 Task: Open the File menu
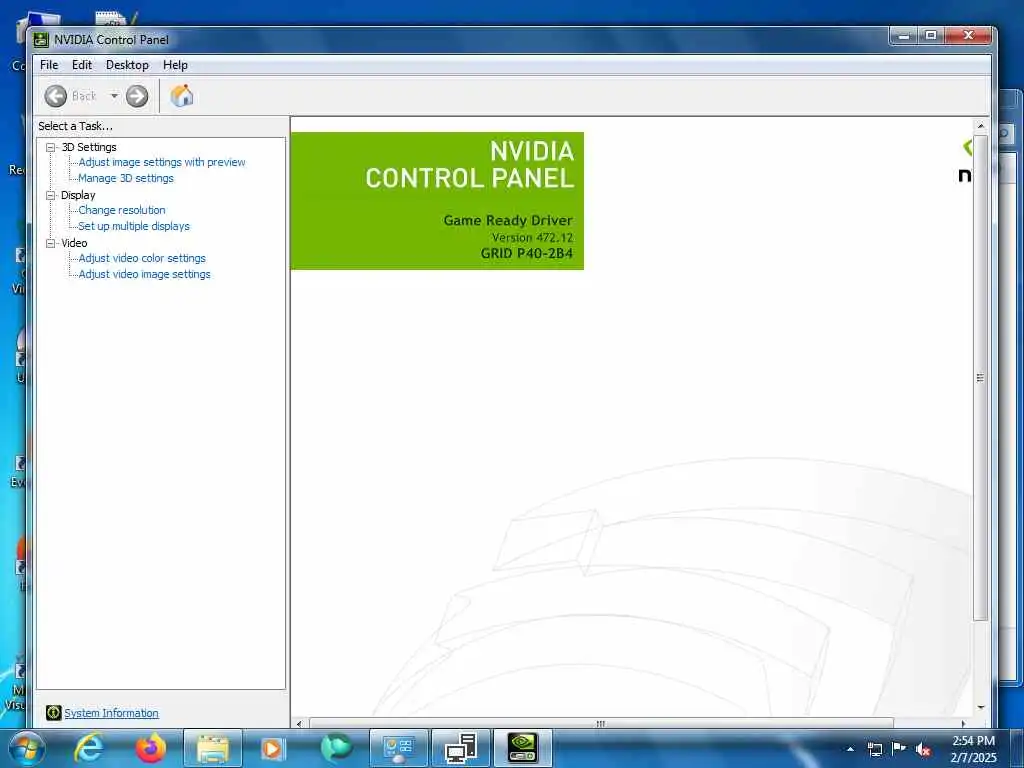[x=49, y=65]
